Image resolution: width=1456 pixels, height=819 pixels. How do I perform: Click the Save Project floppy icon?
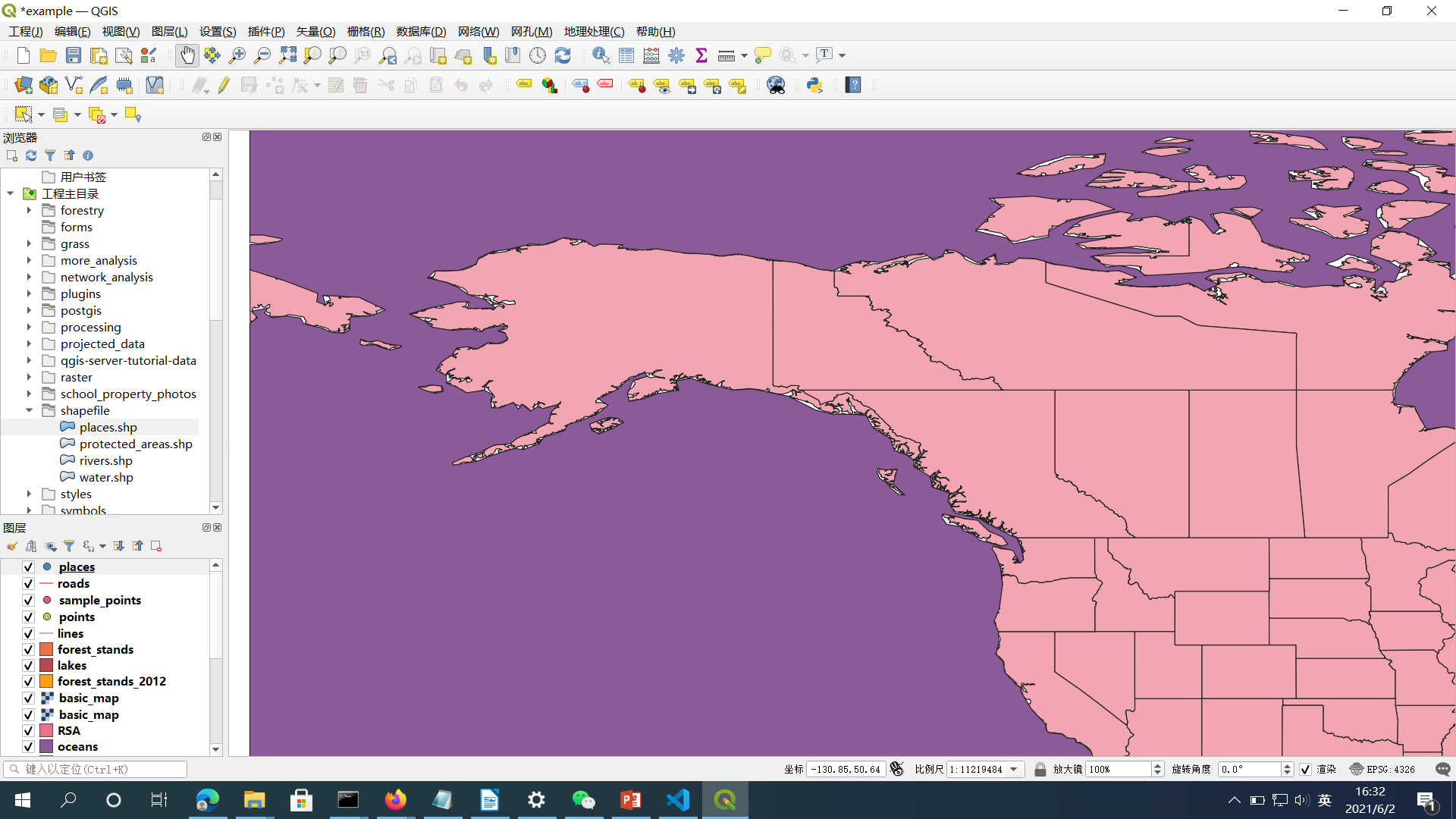(74, 55)
